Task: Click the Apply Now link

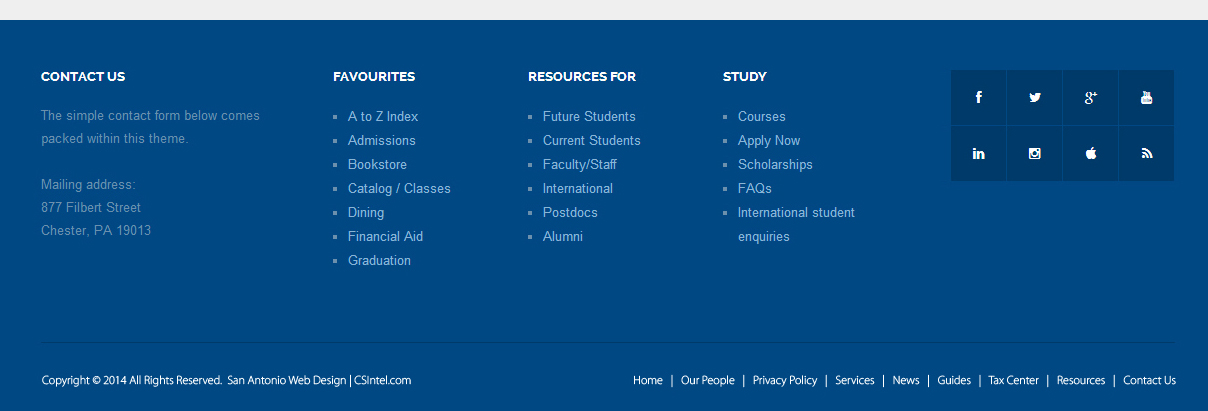Action: pyautogui.click(x=769, y=141)
